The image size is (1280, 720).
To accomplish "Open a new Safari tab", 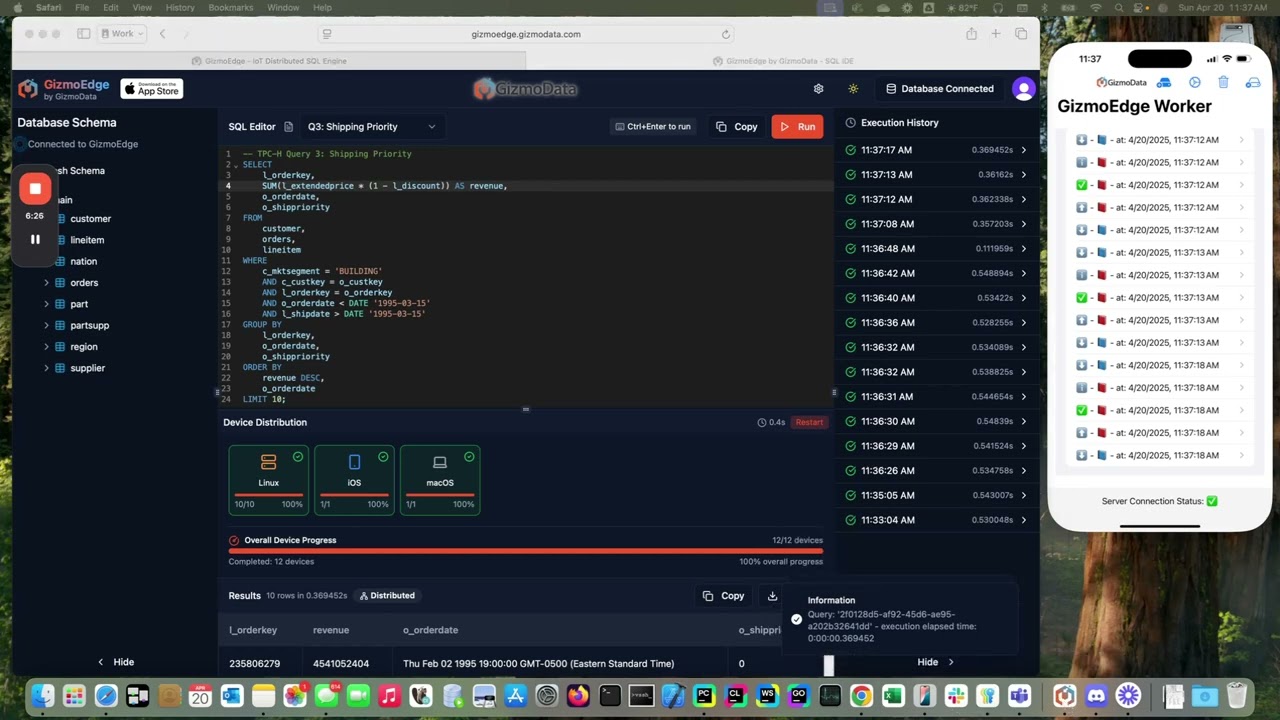I will (996, 34).
